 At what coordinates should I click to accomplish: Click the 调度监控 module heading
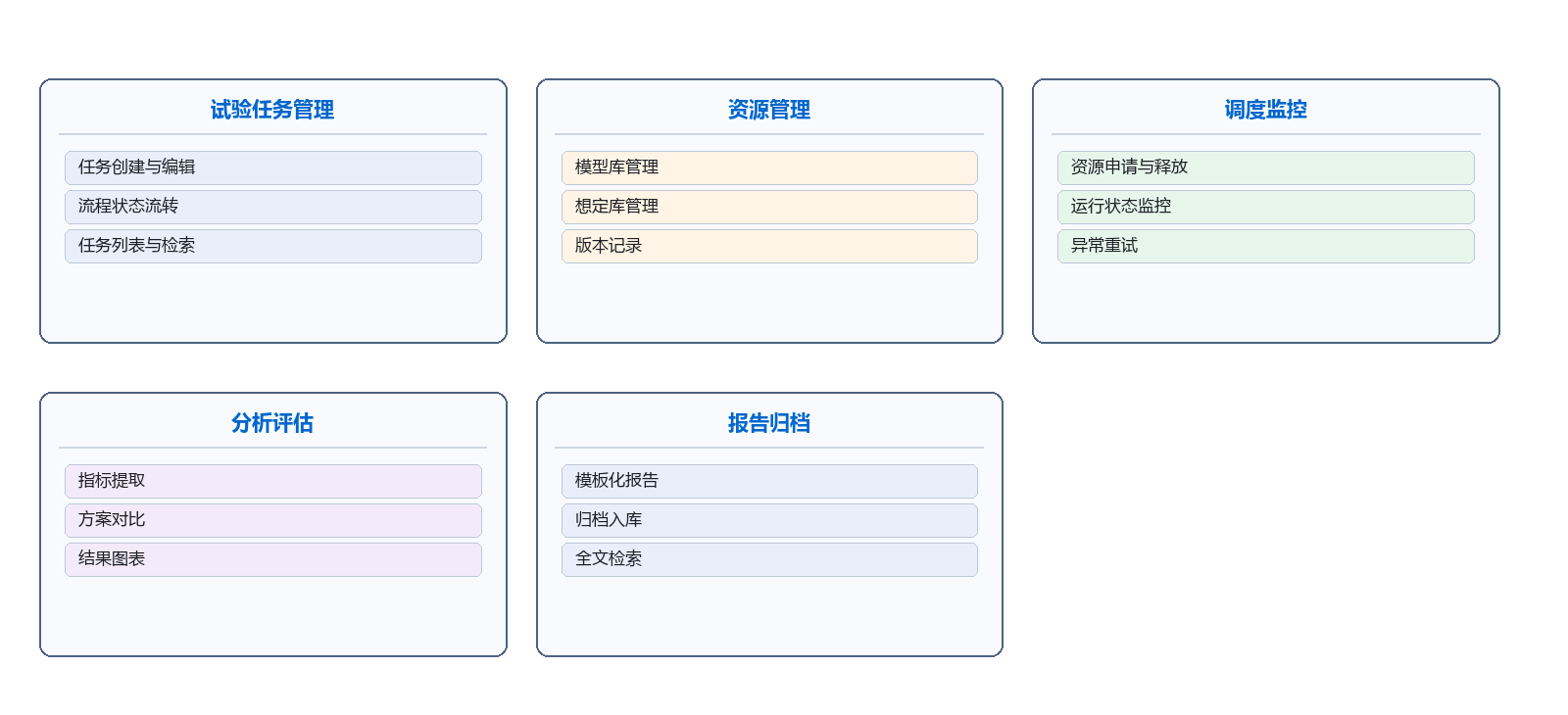point(1266,110)
